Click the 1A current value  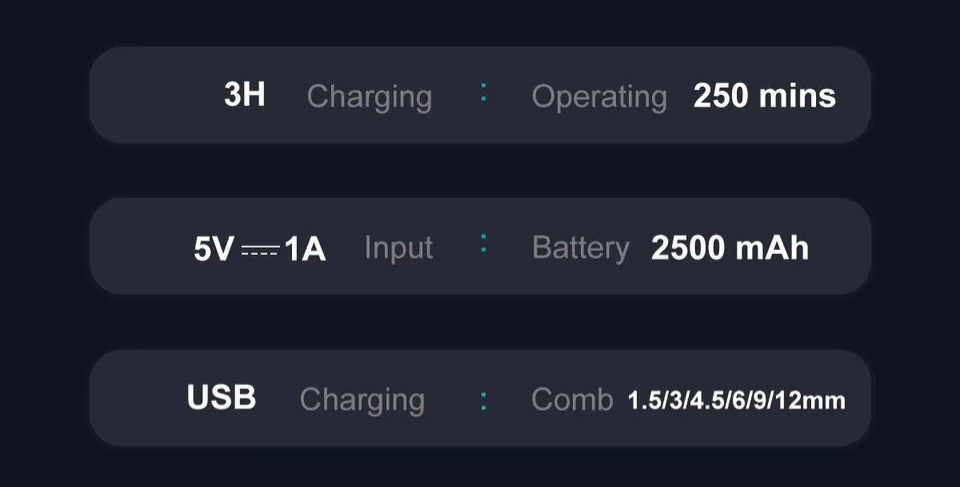pyautogui.click(x=305, y=249)
